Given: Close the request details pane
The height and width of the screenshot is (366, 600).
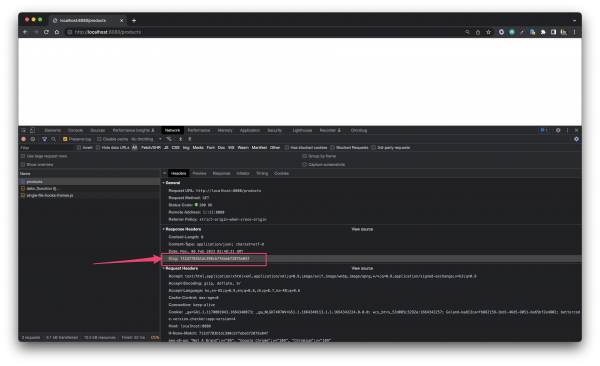Looking at the screenshot, I should (x=165, y=173).
